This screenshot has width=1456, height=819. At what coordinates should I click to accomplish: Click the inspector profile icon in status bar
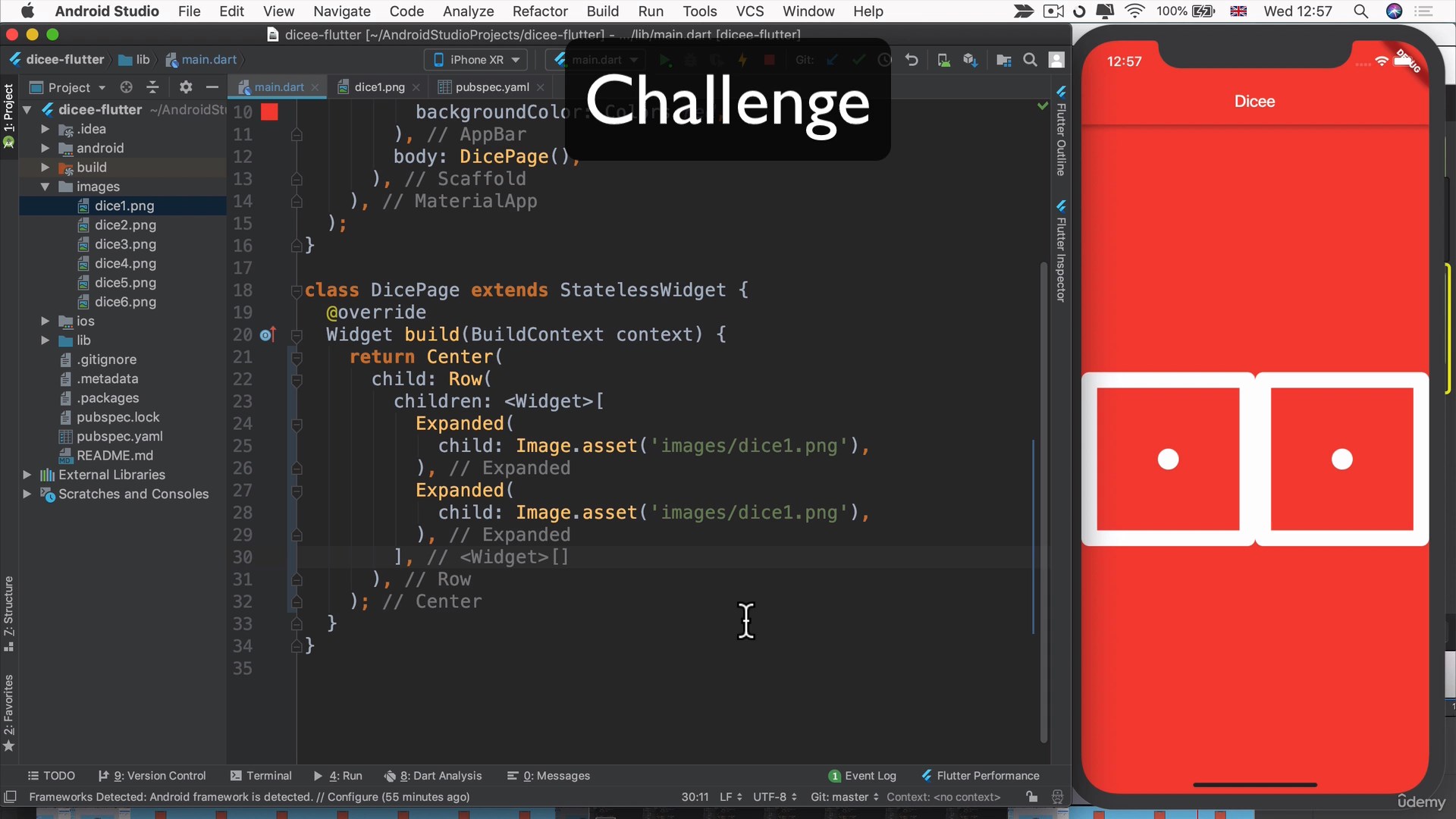pos(1057,797)
